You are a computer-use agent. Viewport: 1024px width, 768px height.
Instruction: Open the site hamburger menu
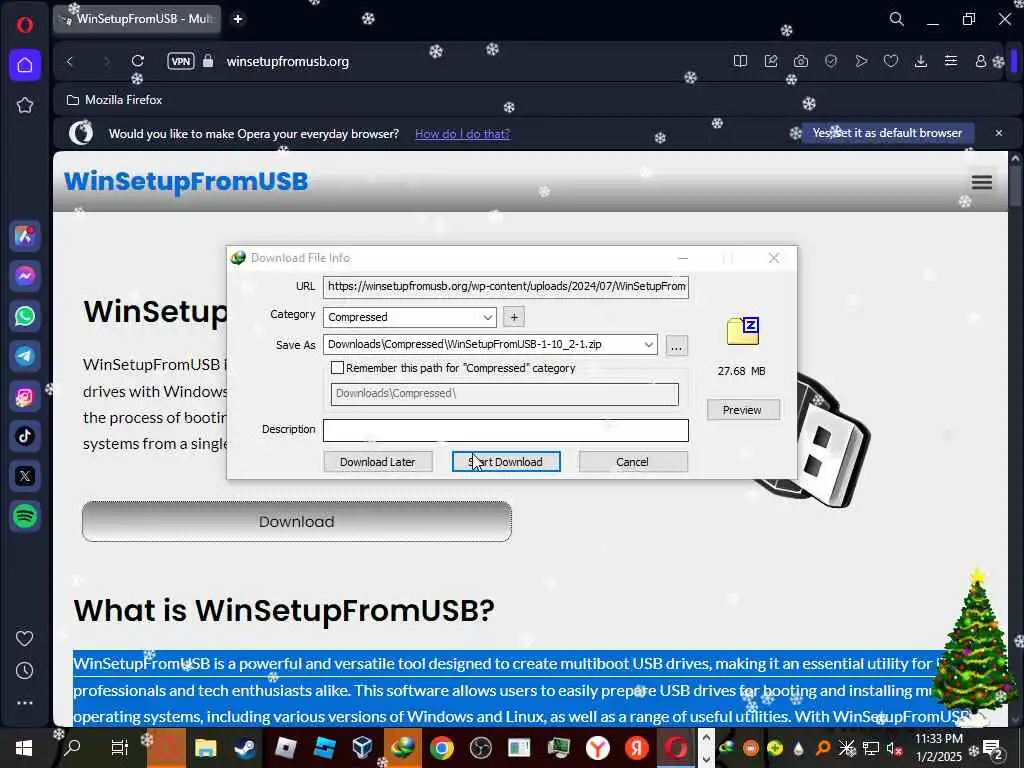point(982,182)
